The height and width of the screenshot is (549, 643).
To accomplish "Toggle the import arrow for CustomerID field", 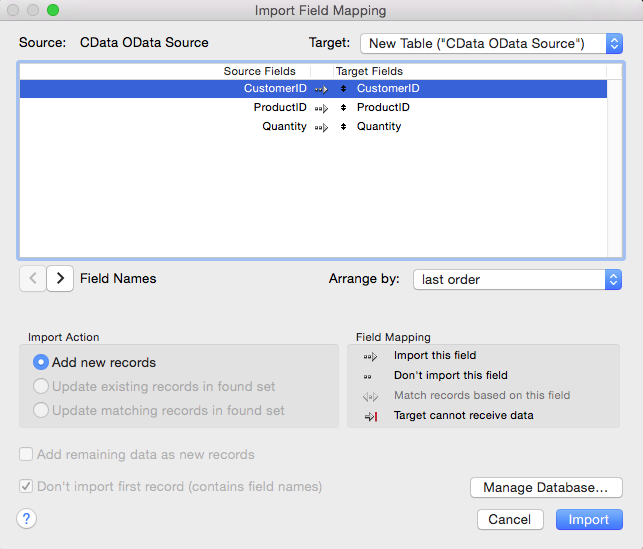I will [x=321, y=89].
